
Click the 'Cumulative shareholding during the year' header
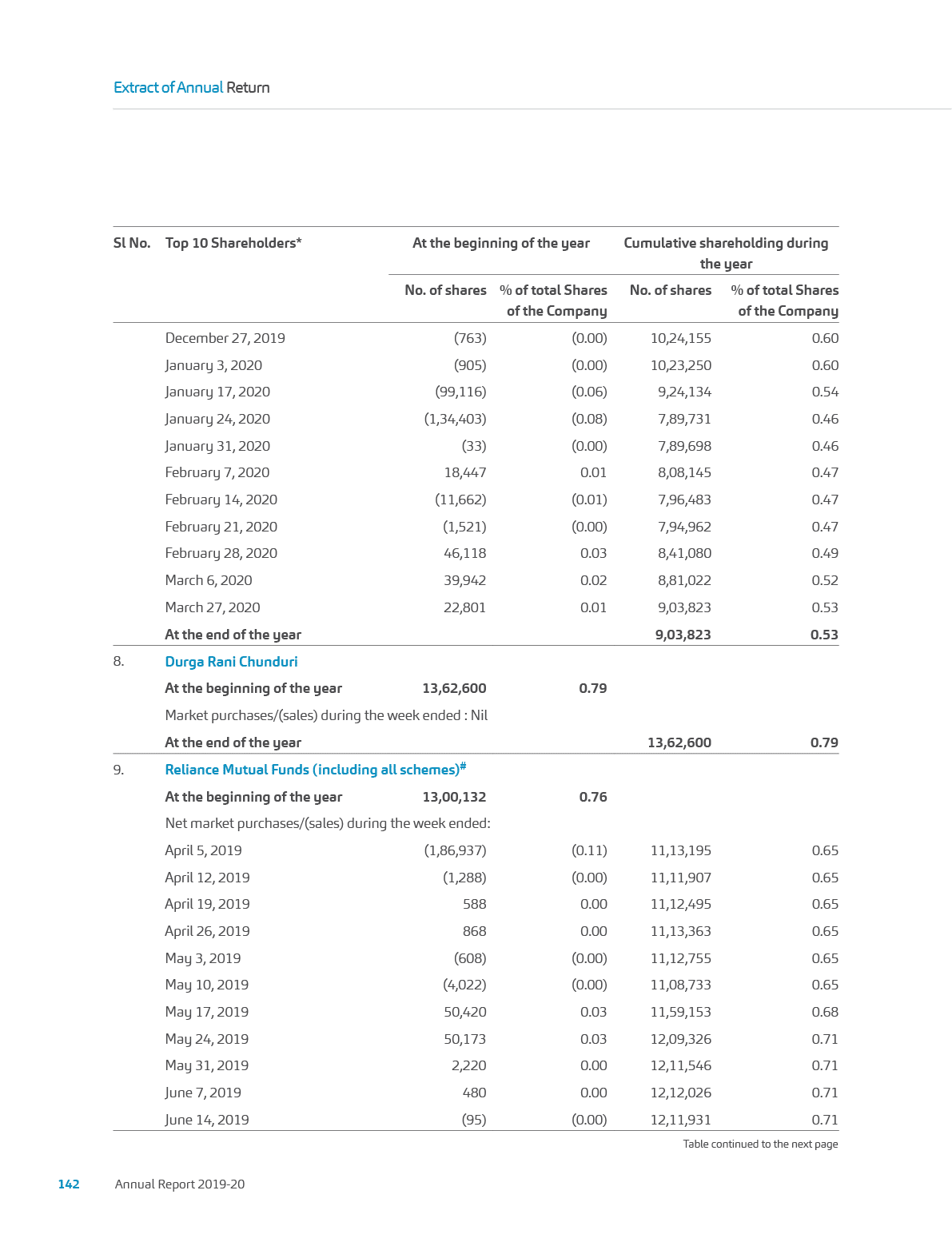(725, 253)
